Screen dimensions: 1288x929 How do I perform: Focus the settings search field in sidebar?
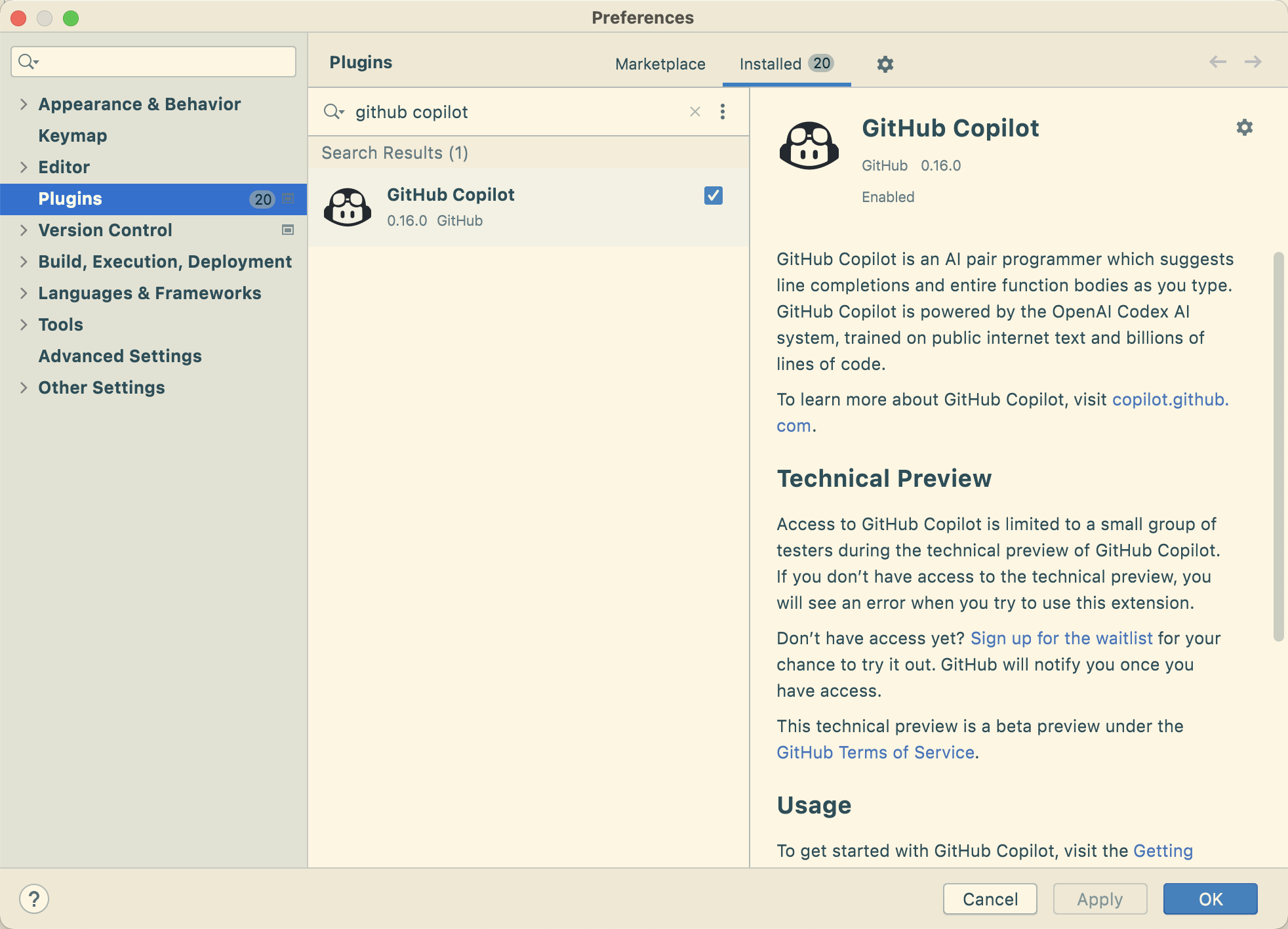(164, 62)
